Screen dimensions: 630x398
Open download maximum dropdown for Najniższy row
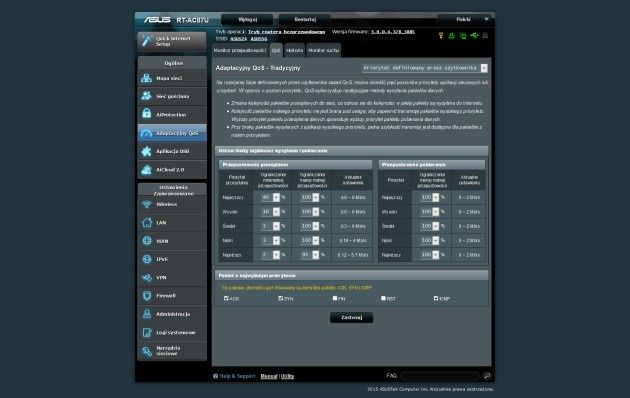click(x=430, y=255)
